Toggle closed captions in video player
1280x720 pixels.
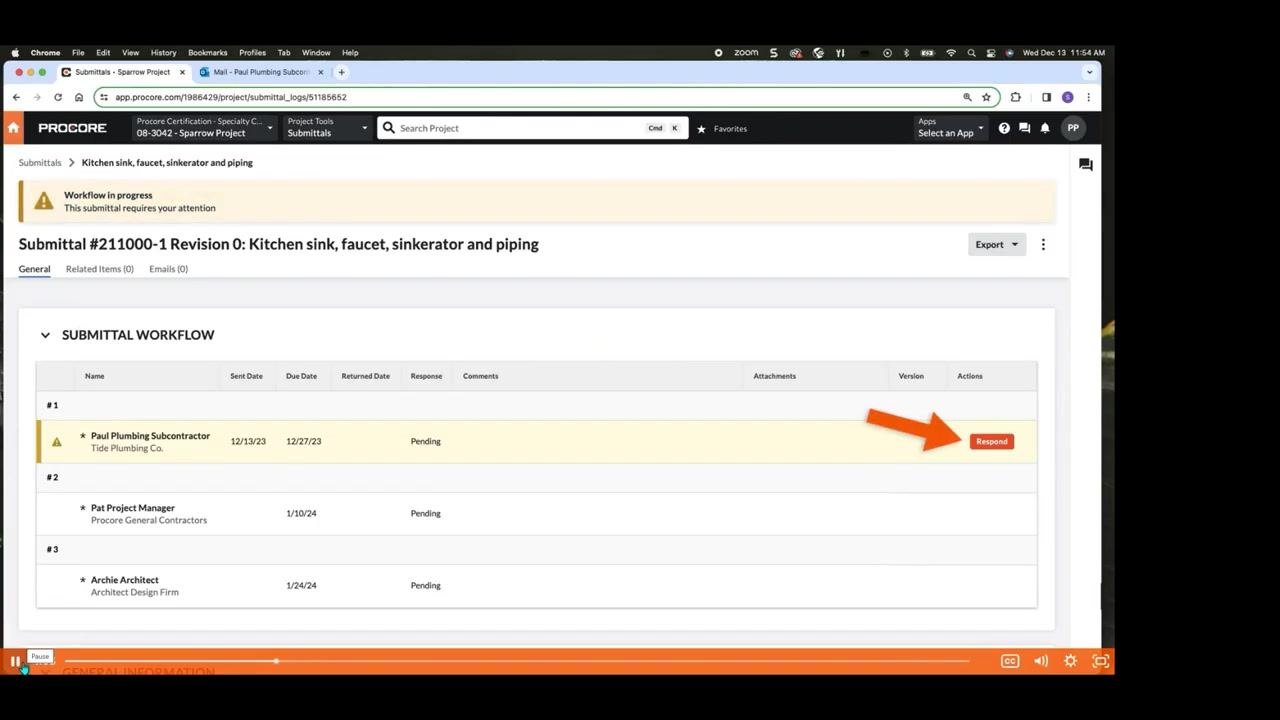(x=1010, y=661)
